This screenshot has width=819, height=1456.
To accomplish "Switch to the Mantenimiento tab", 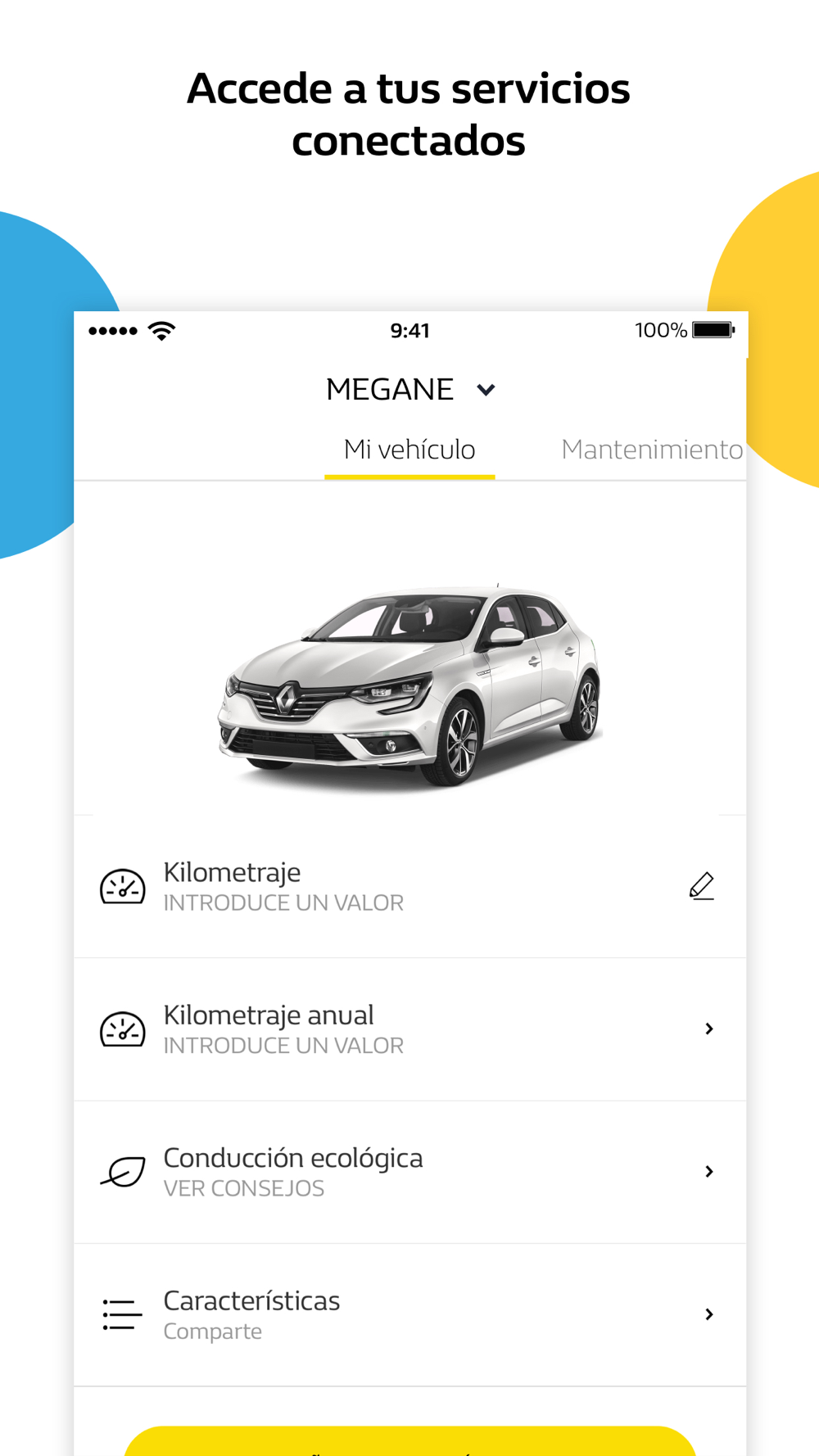I will pos(652,450).
